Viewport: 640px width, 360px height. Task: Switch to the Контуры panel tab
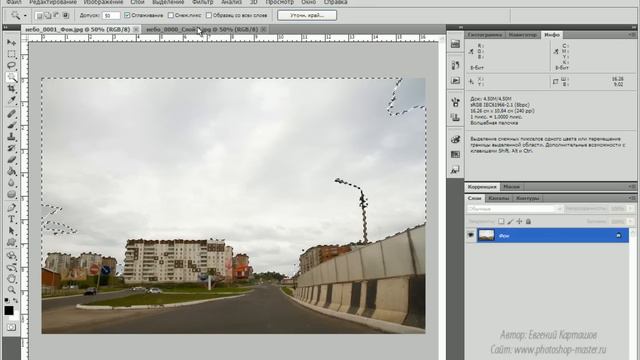527,198
